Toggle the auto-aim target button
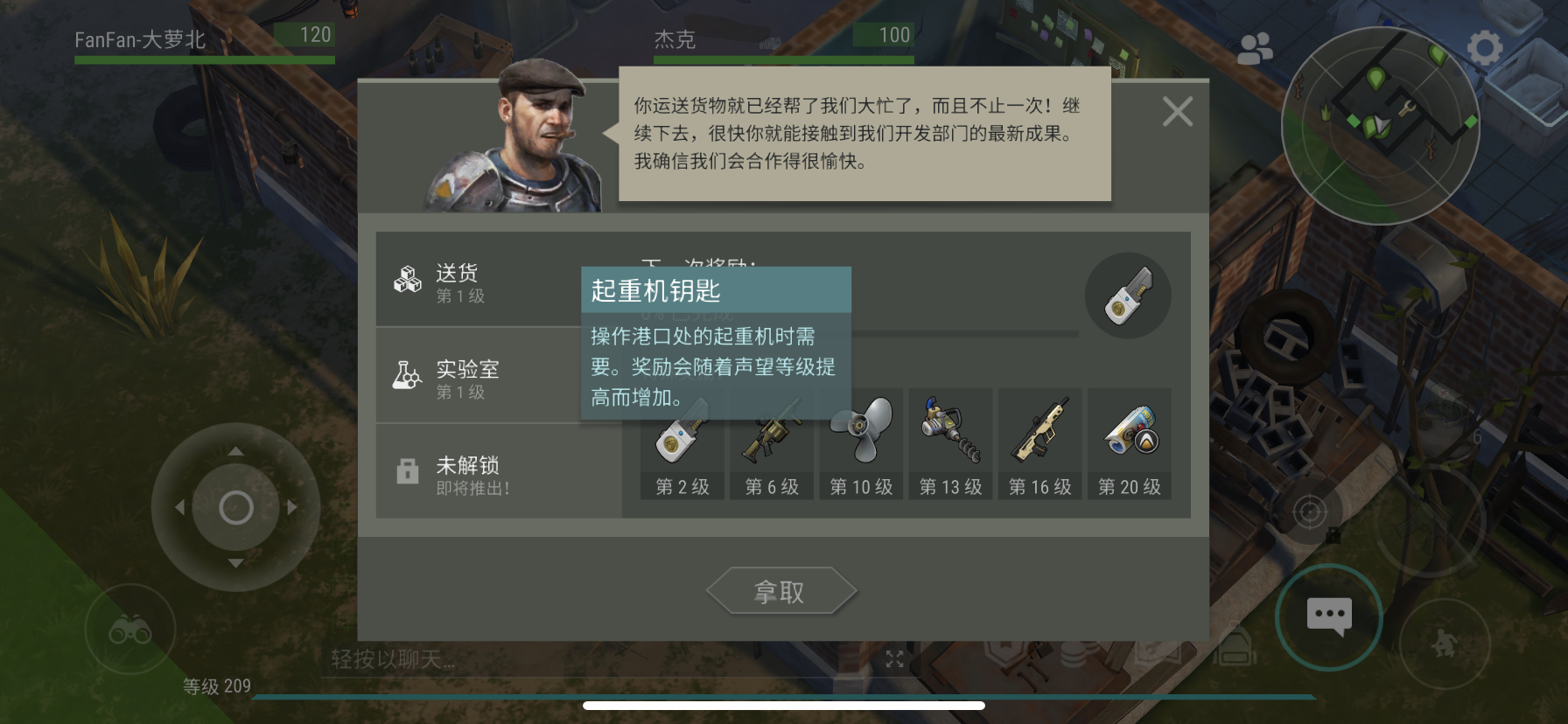Viewport: 1568px width, 724px height. (x=1310, y=512)
